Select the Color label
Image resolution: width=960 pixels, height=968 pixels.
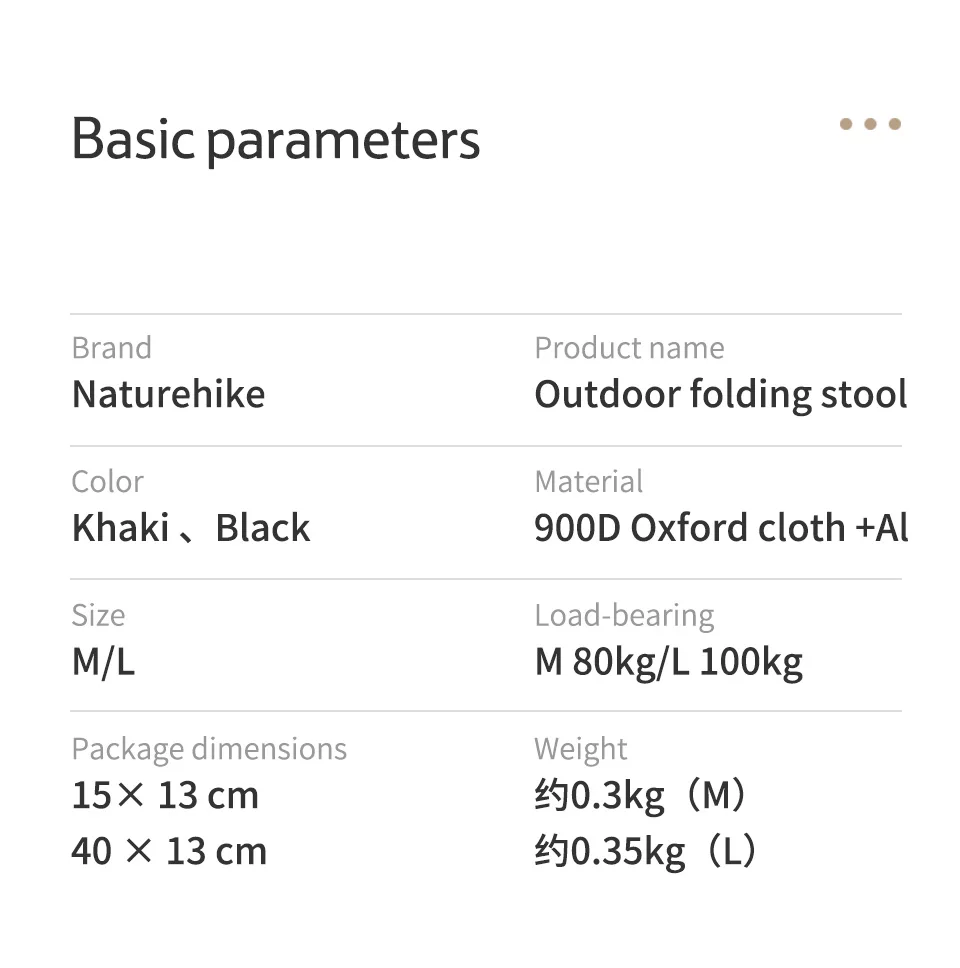pos(107,482)
